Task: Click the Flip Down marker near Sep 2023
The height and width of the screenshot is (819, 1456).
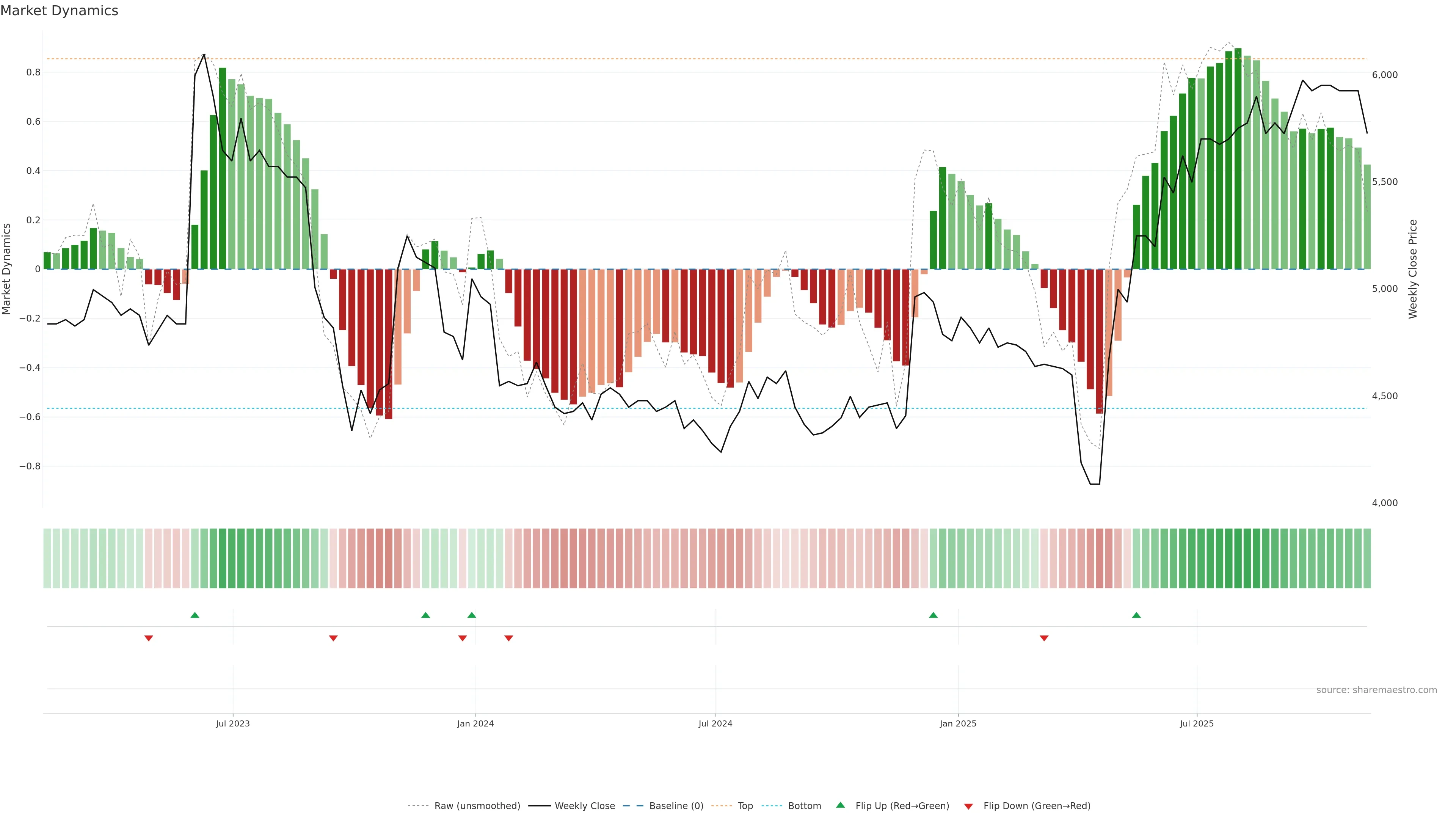Action: (x=334, y=638)
